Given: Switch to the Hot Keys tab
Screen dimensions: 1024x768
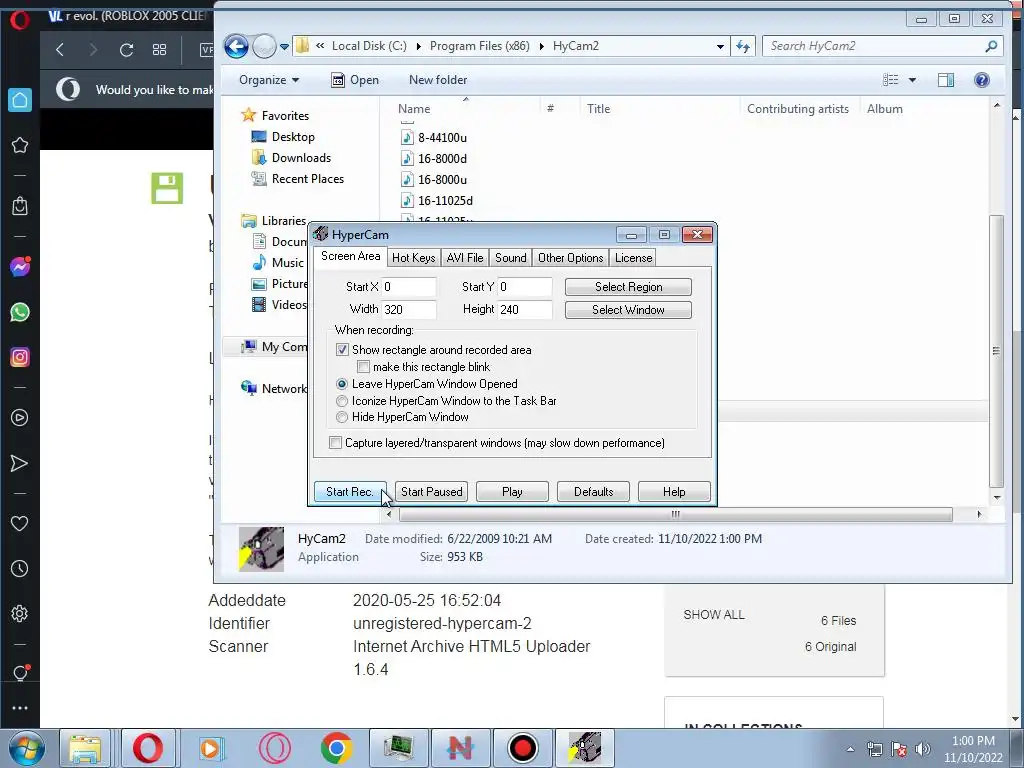Looking at the screenshot, I should [413, 258].
